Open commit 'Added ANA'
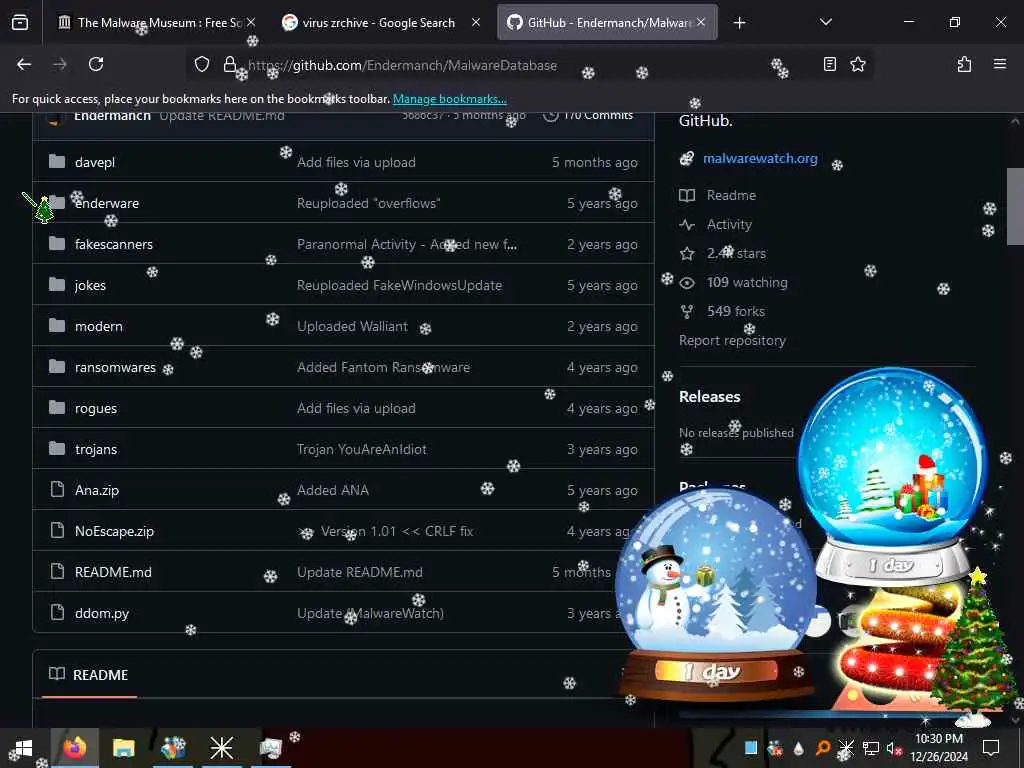Viewport: 1024px width, 768px height. (332, 490)
